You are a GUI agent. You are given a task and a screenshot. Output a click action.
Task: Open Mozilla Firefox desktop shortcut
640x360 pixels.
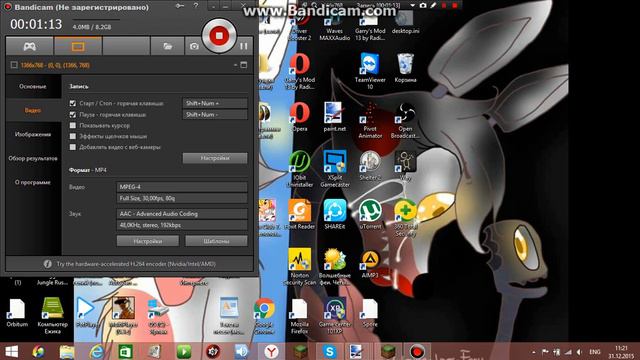point(299,316)
